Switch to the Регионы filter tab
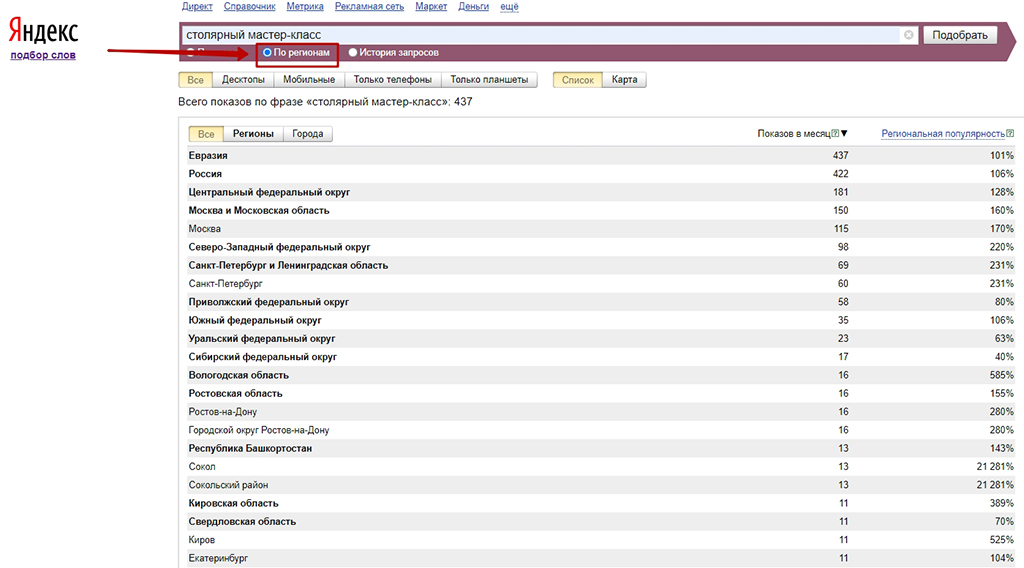The image size is (1024, 568). click(x=253, y=134)
